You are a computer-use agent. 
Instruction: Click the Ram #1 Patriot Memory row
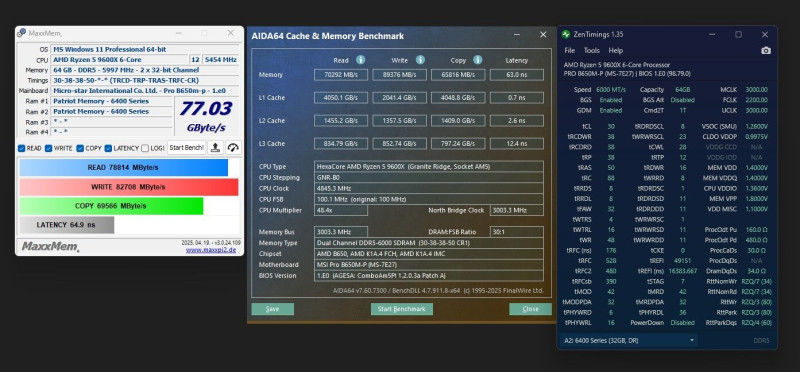pos(112,101)
